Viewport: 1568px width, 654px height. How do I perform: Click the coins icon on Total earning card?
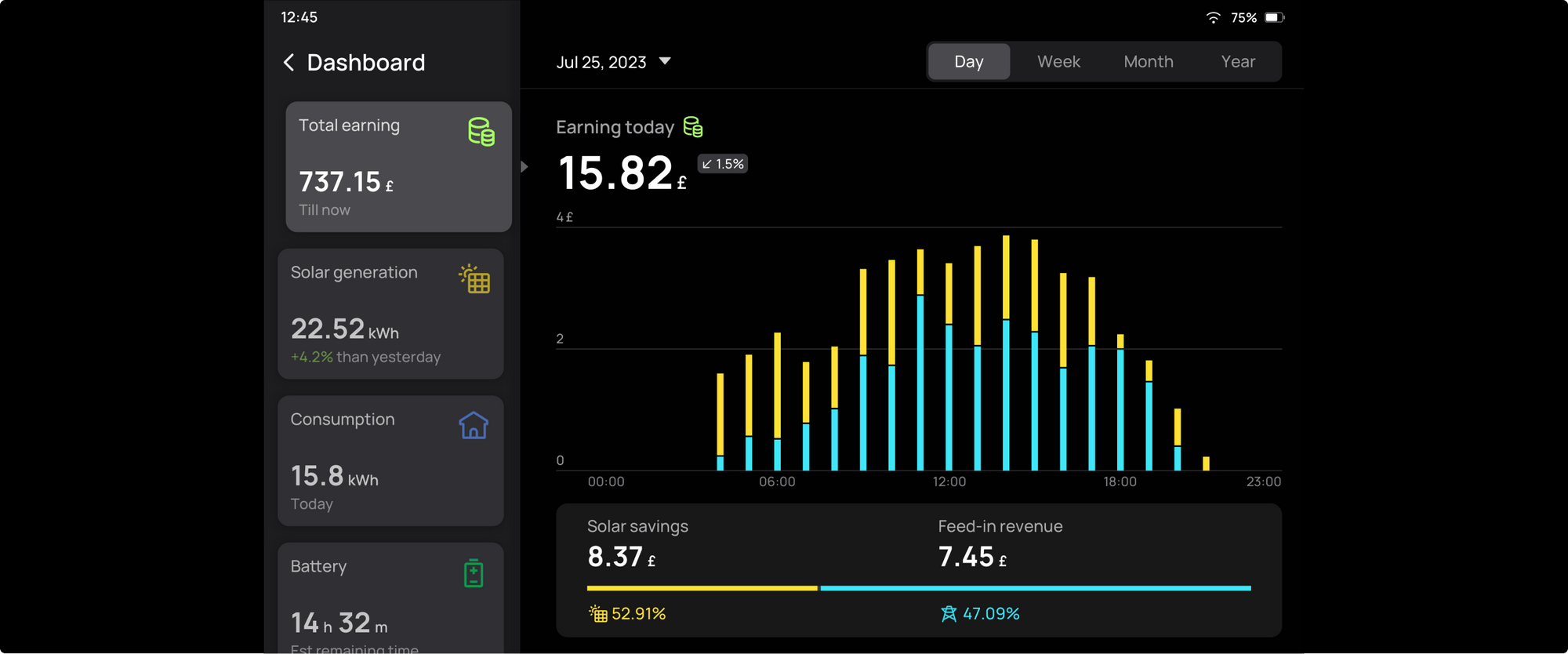481,132
